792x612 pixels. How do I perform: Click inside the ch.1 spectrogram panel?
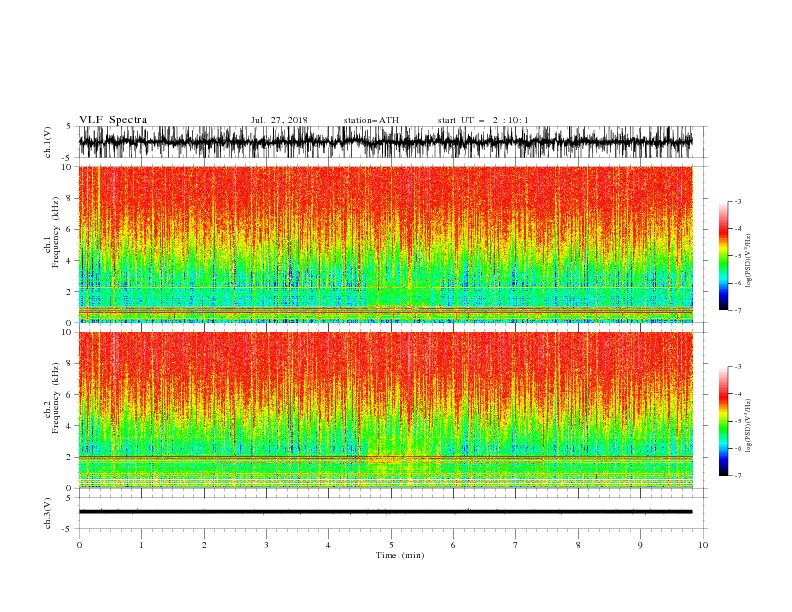[385, 244]
